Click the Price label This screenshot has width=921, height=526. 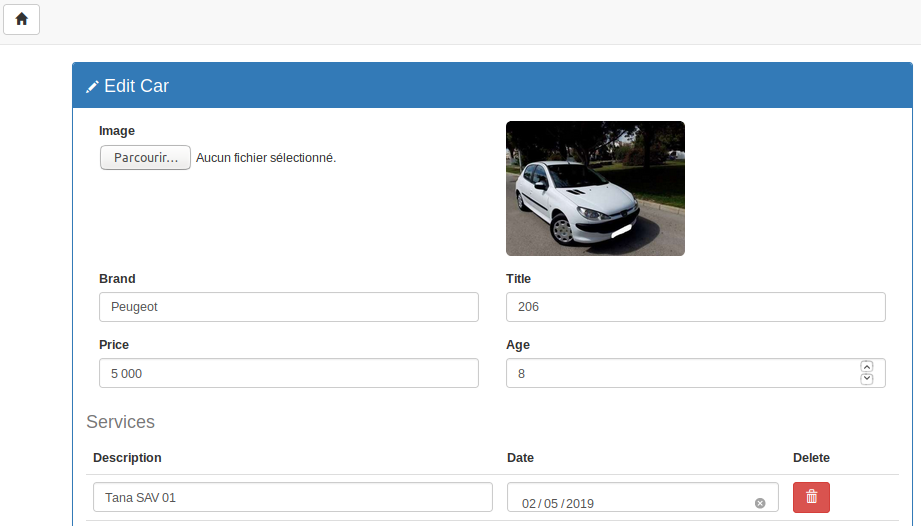tap(114, 345)
